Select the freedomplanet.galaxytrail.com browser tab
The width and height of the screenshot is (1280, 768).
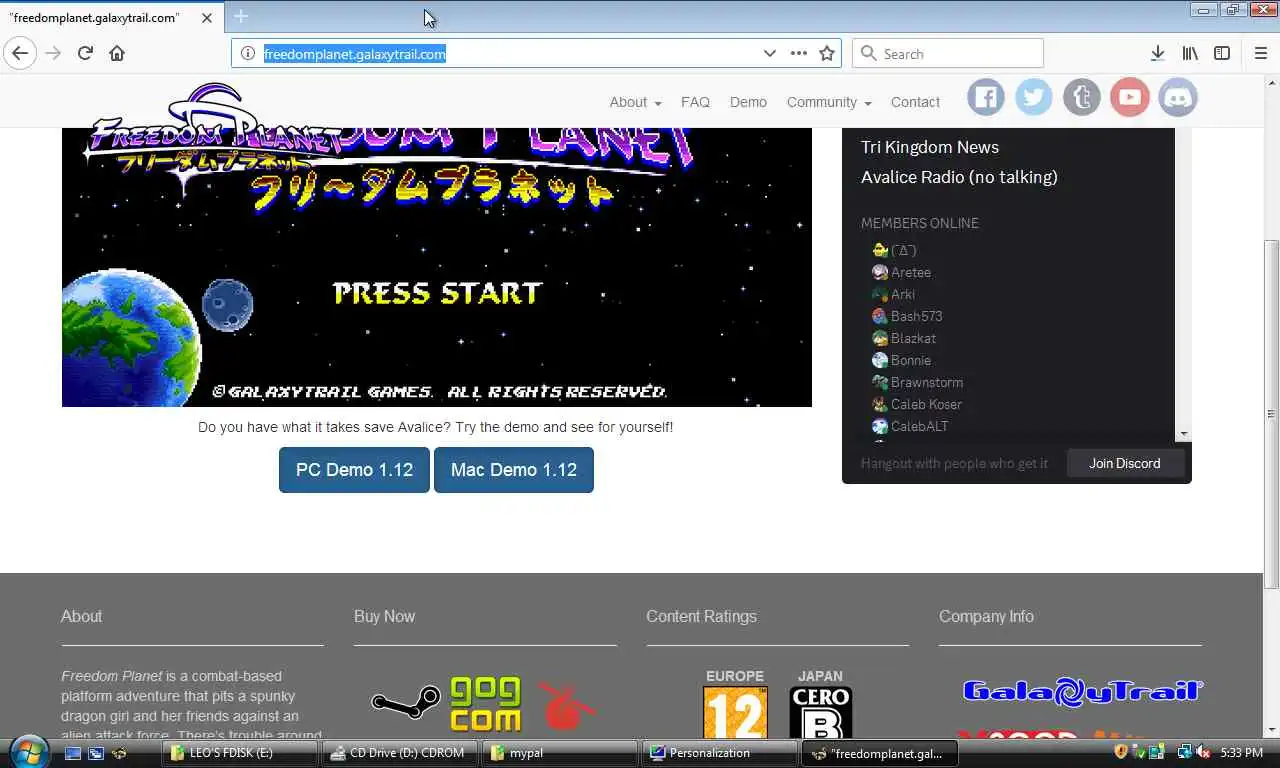point(110,17)
